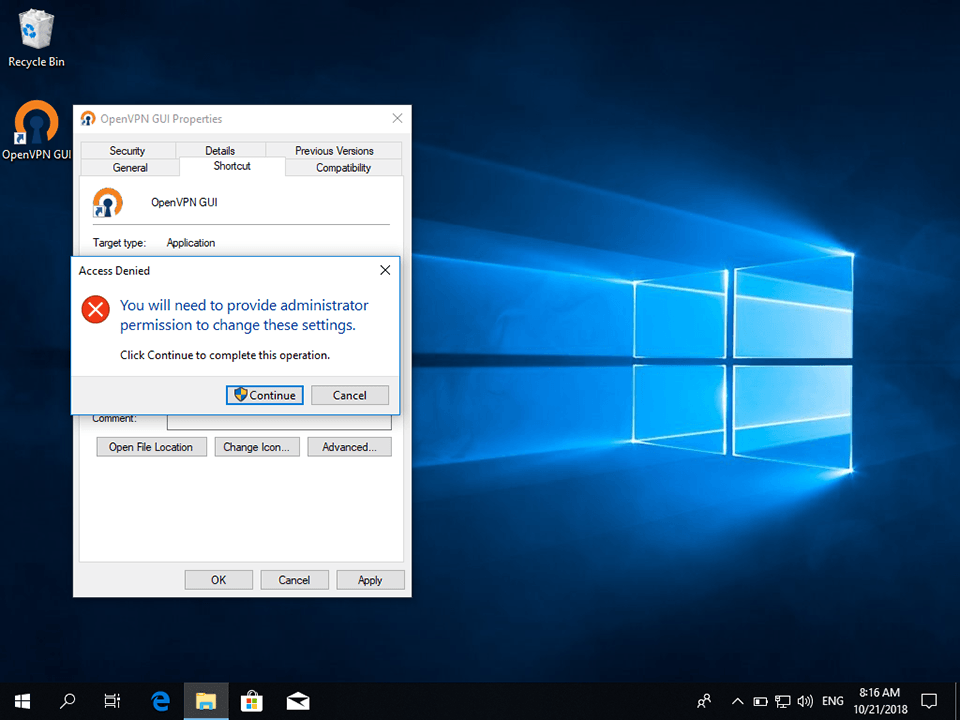Image resolution: width=960 pixels, height=720 pixels.
Task: Launch Microsoft Edge from taskbar
Action: tap(160, 701)
